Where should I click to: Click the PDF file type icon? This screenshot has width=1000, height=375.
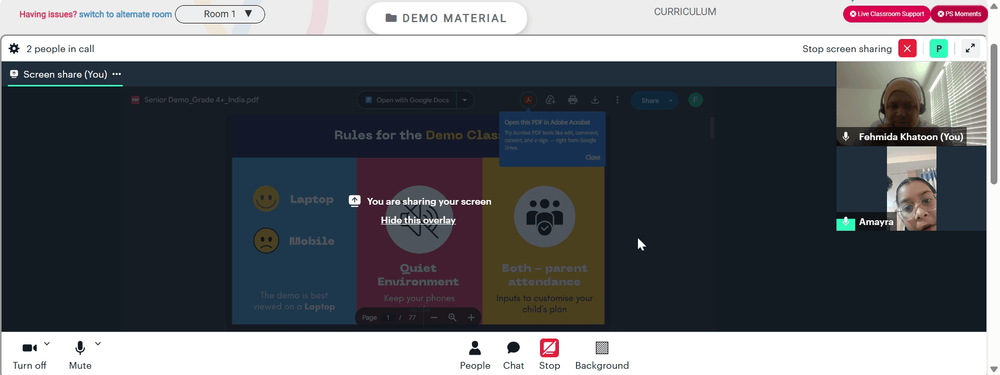point(135,100)
